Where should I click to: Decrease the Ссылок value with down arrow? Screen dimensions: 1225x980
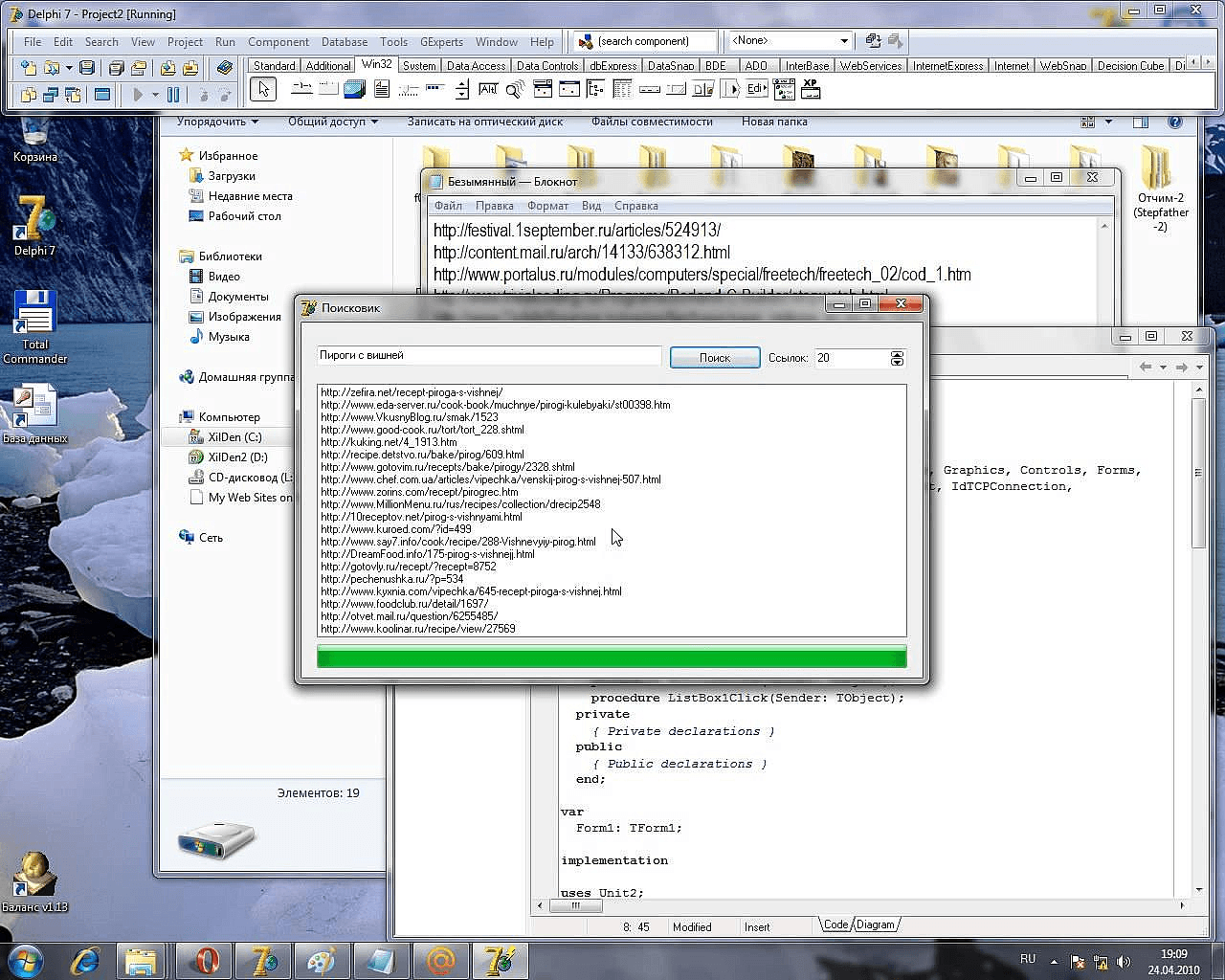pos(897,363)
